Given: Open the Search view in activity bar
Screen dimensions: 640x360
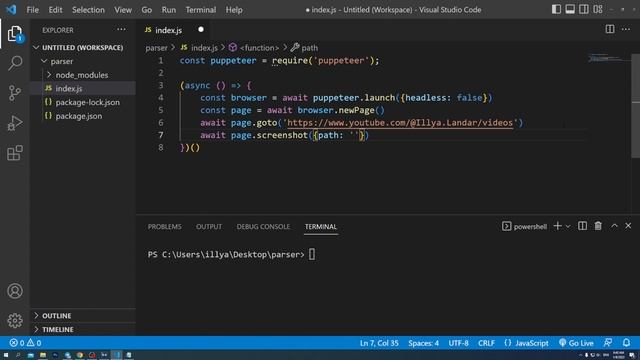Looking at the screenshot, I should point(15,63).
